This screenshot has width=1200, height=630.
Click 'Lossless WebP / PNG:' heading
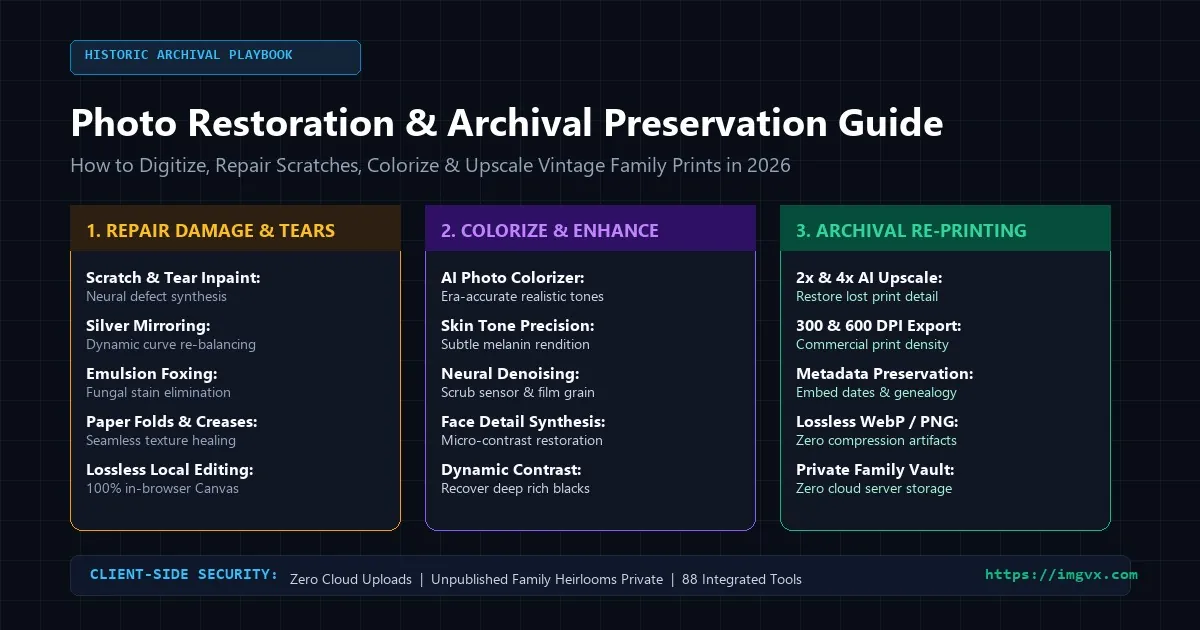877,422
